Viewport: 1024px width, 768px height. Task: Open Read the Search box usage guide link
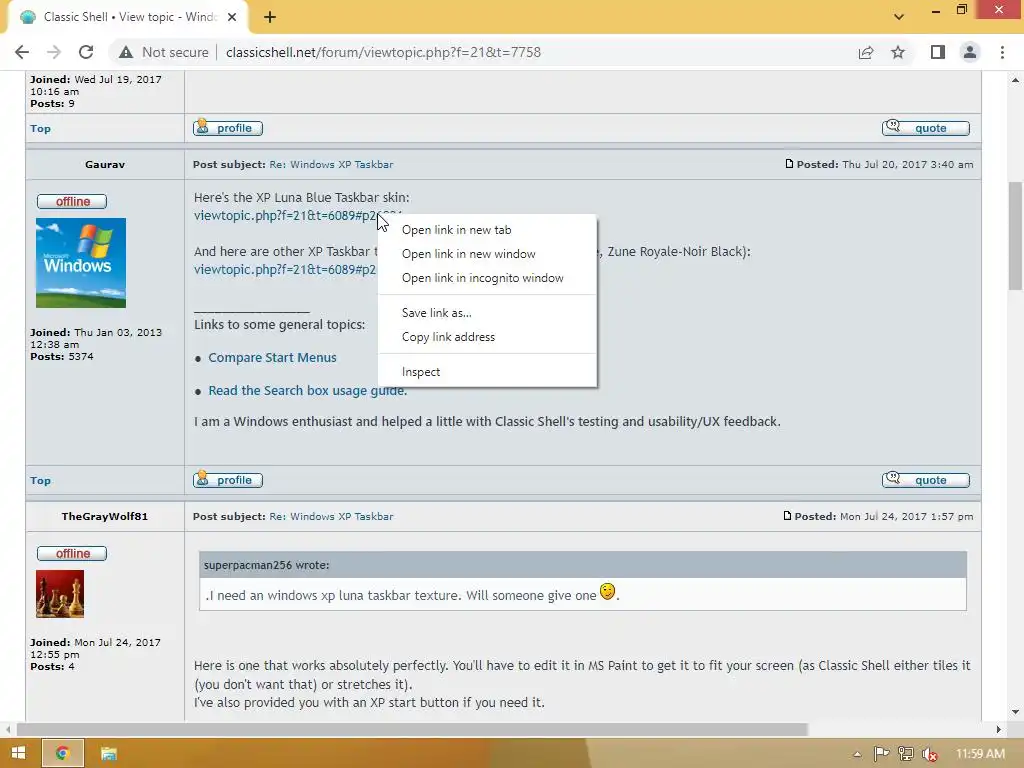pos(308,391)
